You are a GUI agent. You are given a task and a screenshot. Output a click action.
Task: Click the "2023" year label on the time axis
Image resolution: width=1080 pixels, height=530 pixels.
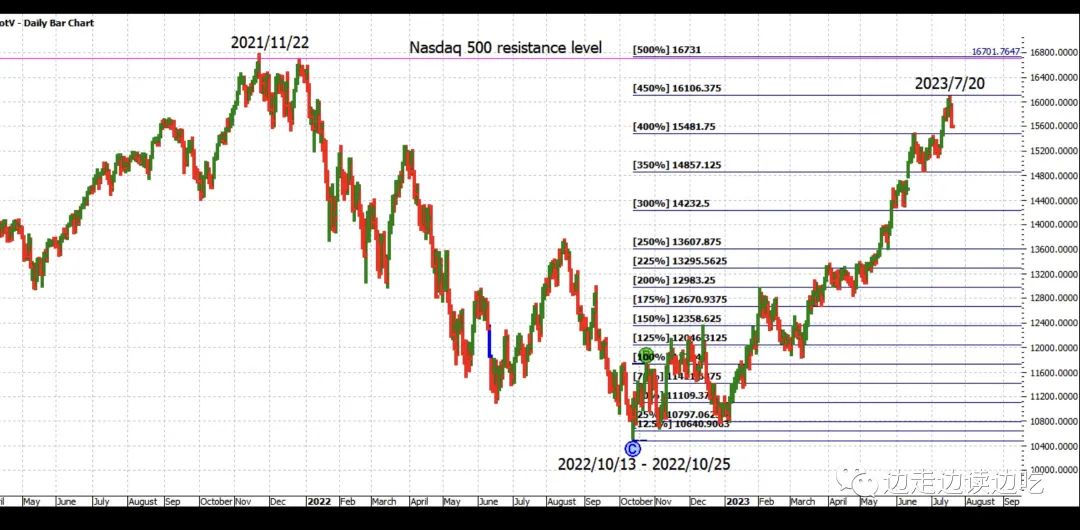(736, 502)
